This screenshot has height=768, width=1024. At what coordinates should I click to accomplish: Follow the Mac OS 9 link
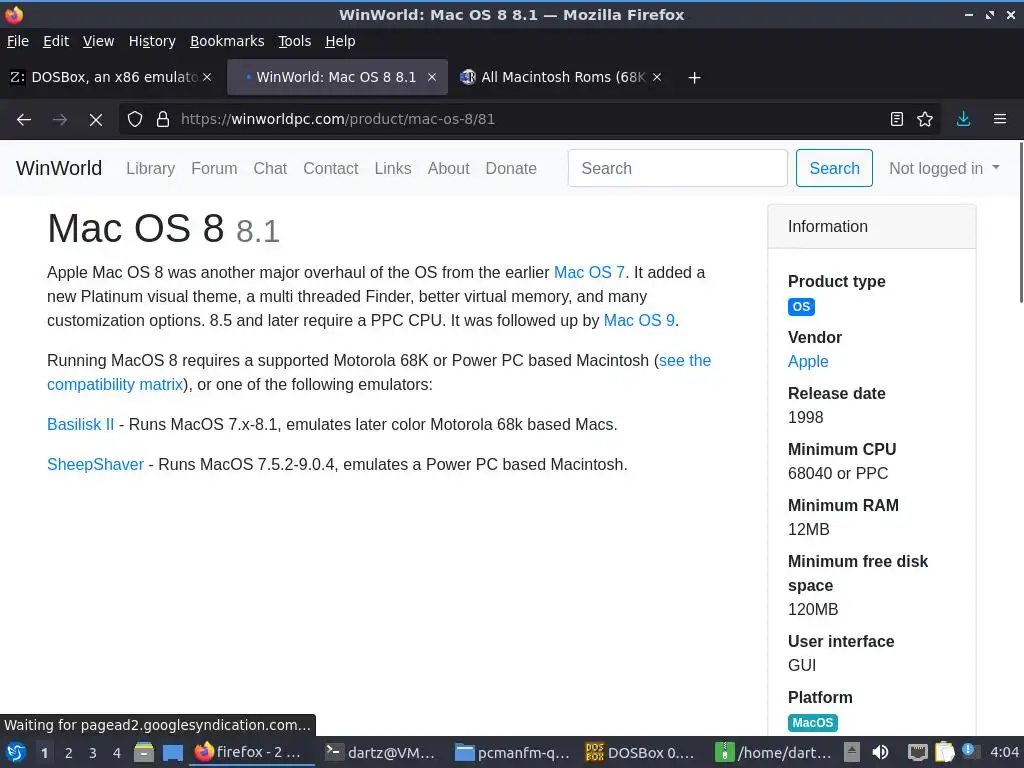tap(639, 321)
